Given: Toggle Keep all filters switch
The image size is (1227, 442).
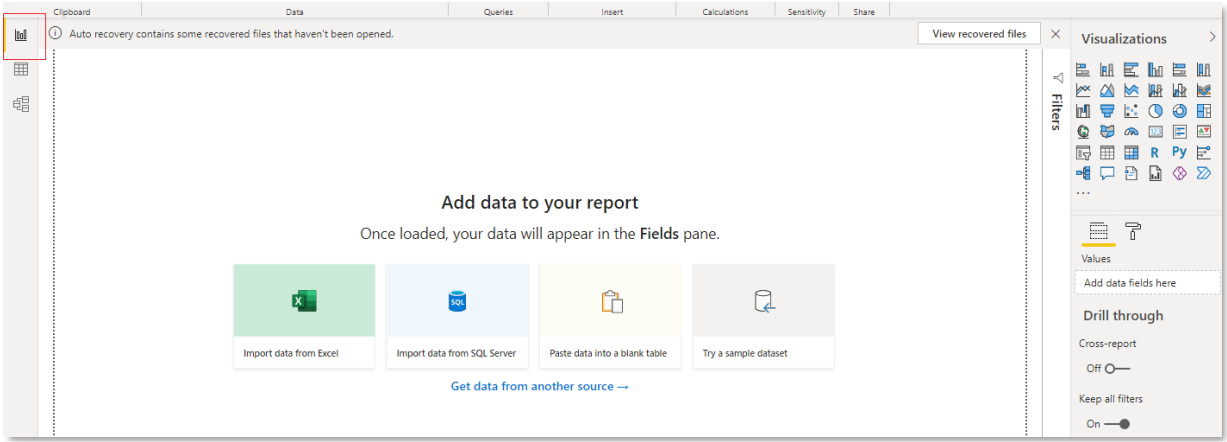Looking at the screenshot, I should point(1117,423).
